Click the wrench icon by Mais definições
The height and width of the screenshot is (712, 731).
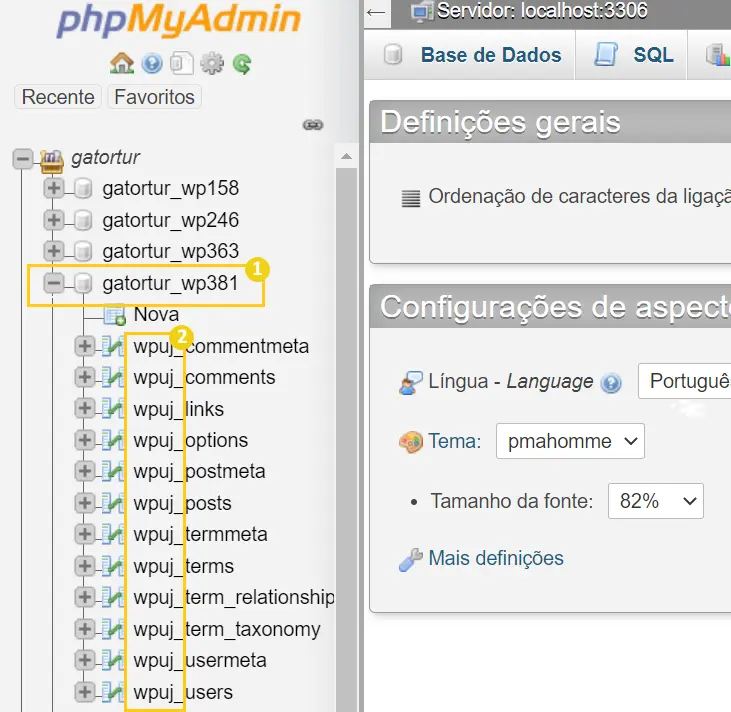tap(411, 560)
